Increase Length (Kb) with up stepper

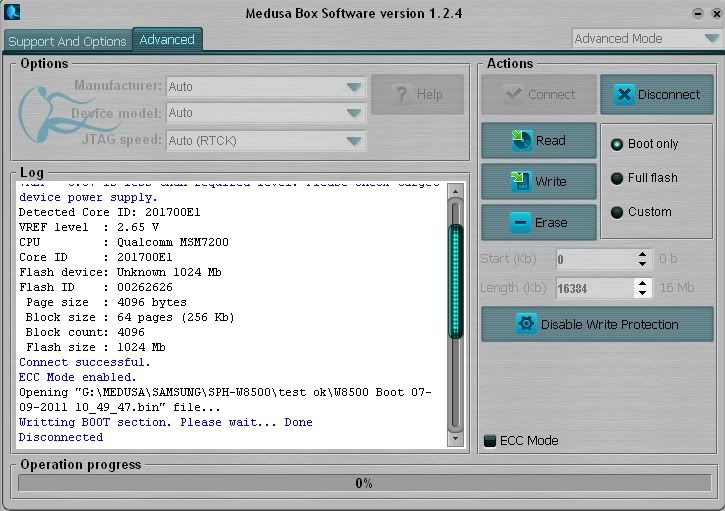[x=642, y=283]
